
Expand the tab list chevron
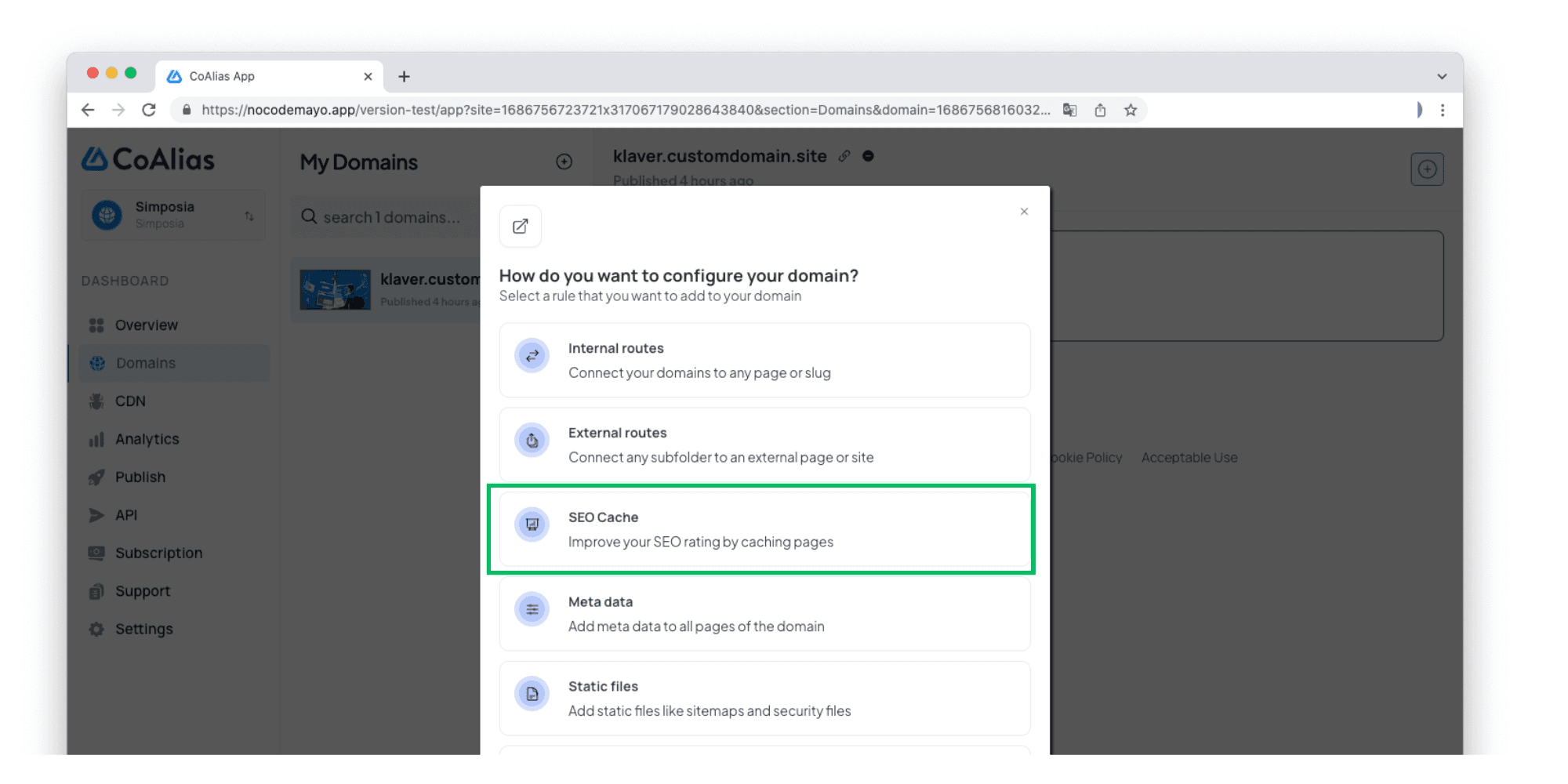(1442, 77)
